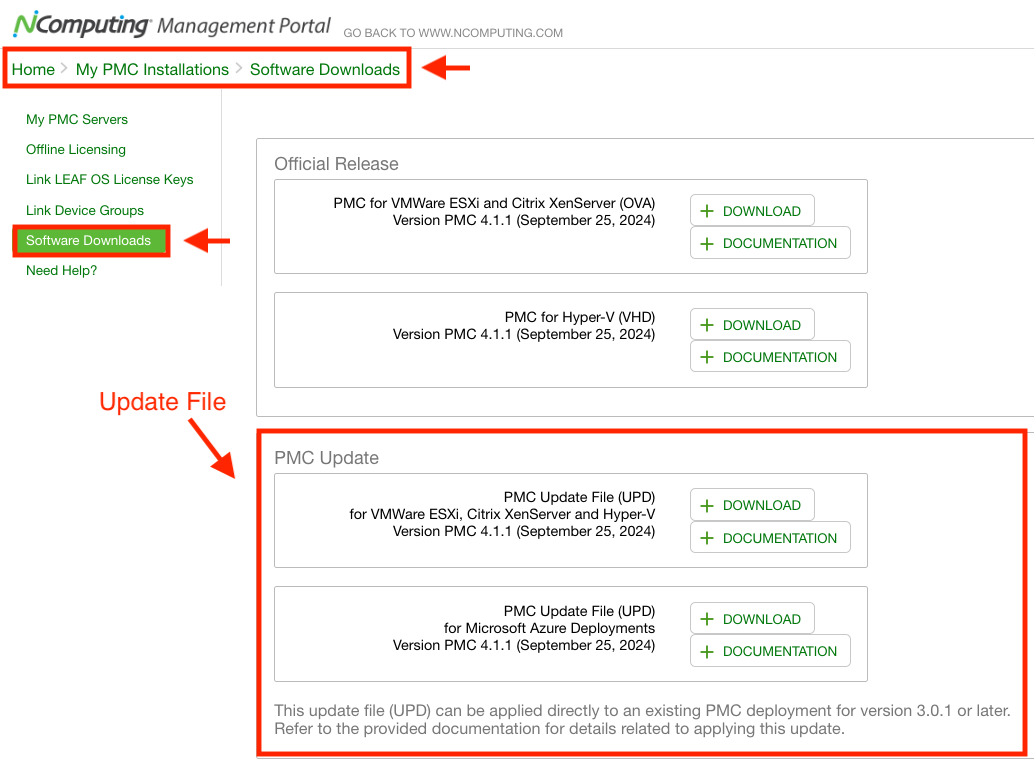Follow Go Back to www.ncomputing.com link

[453, 33]
